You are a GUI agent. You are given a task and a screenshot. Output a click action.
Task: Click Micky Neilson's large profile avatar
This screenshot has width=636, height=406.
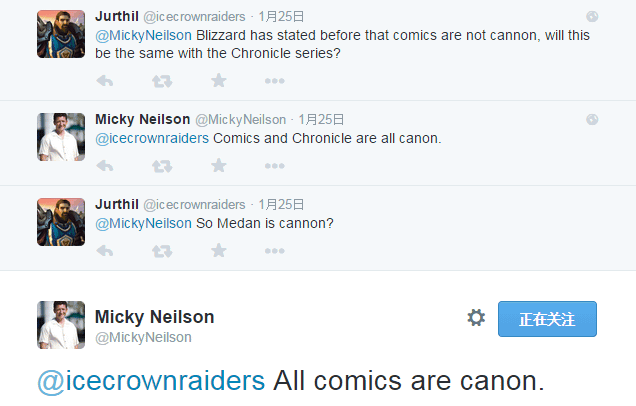pyautogui.click(x=61, y=324)
